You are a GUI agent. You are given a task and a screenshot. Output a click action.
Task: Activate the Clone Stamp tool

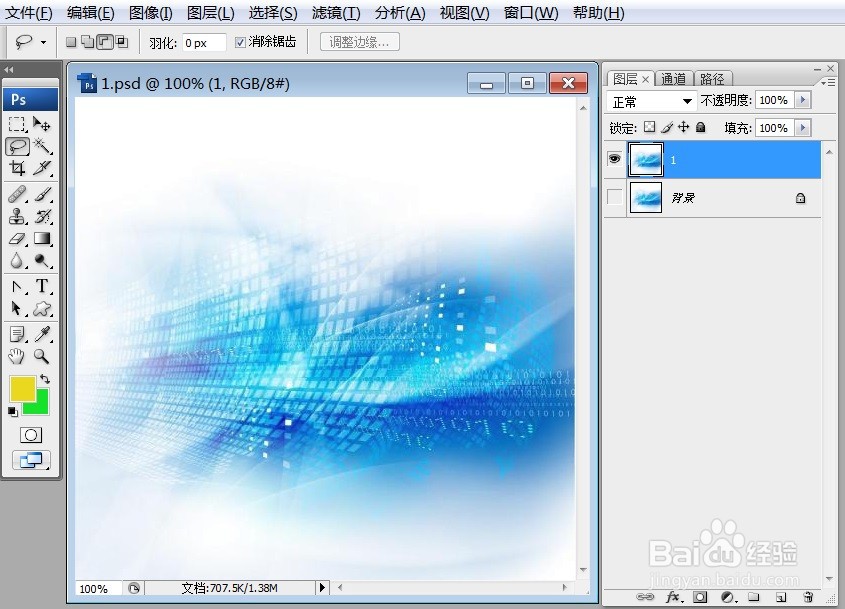[x=16, y=216]
